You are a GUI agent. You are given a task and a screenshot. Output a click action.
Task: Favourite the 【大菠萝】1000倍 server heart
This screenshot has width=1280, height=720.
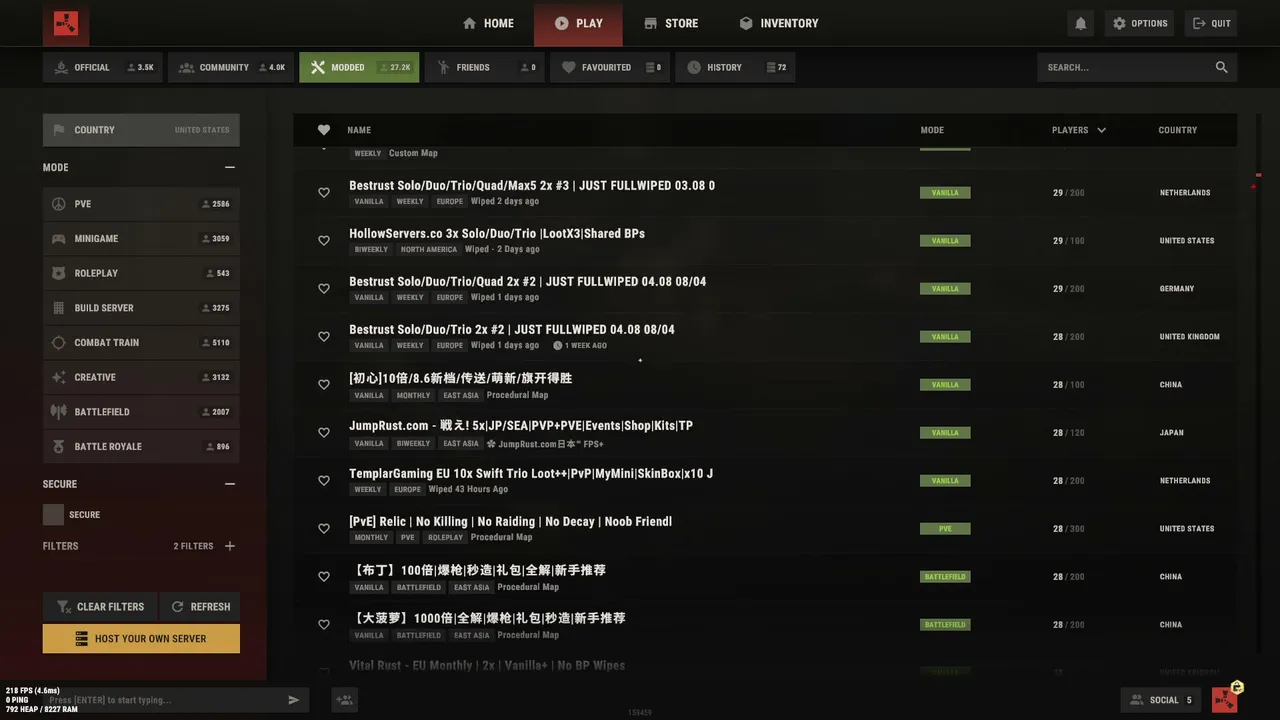click(324, 625)
